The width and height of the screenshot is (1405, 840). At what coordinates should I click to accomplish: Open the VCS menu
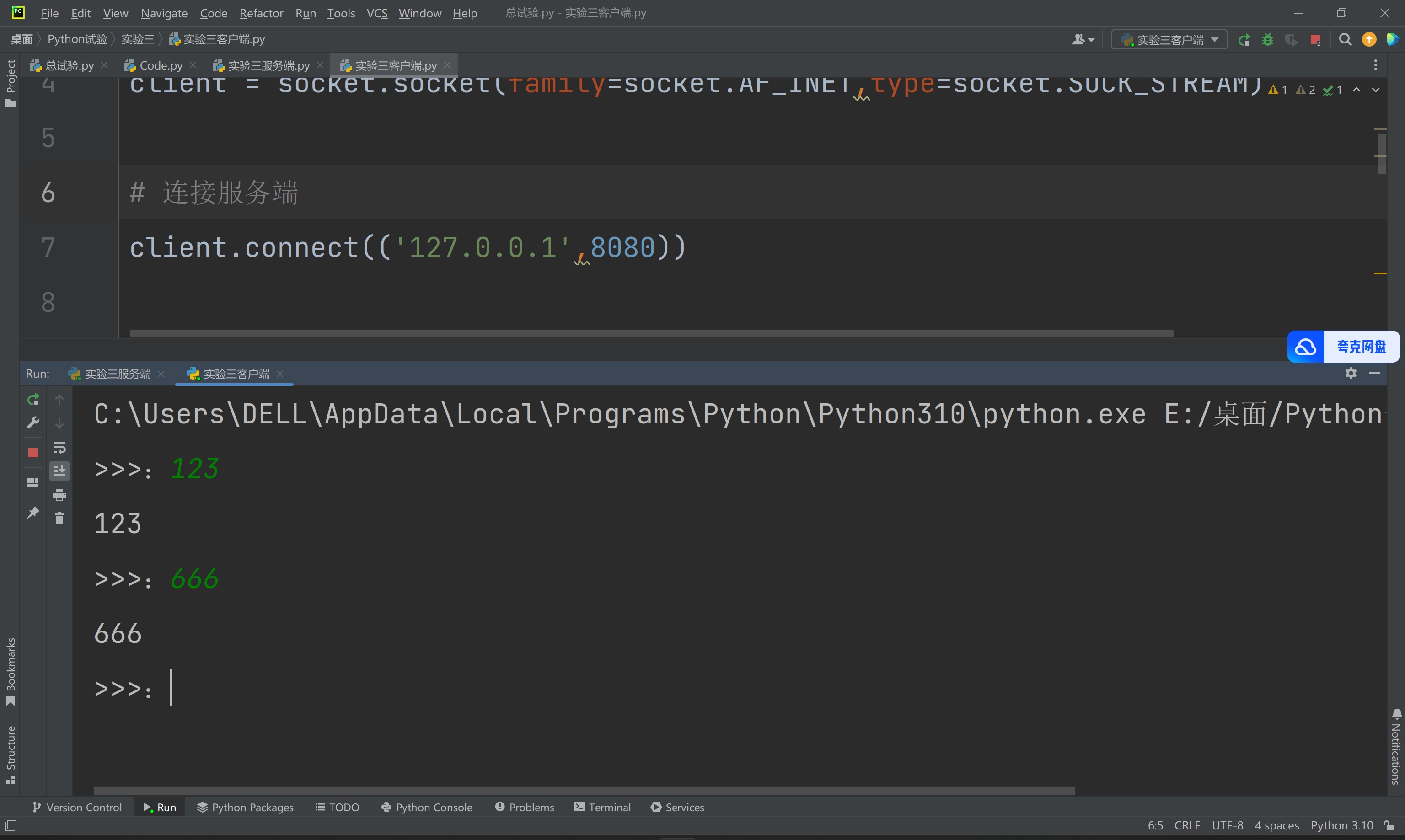pos(377,13)
